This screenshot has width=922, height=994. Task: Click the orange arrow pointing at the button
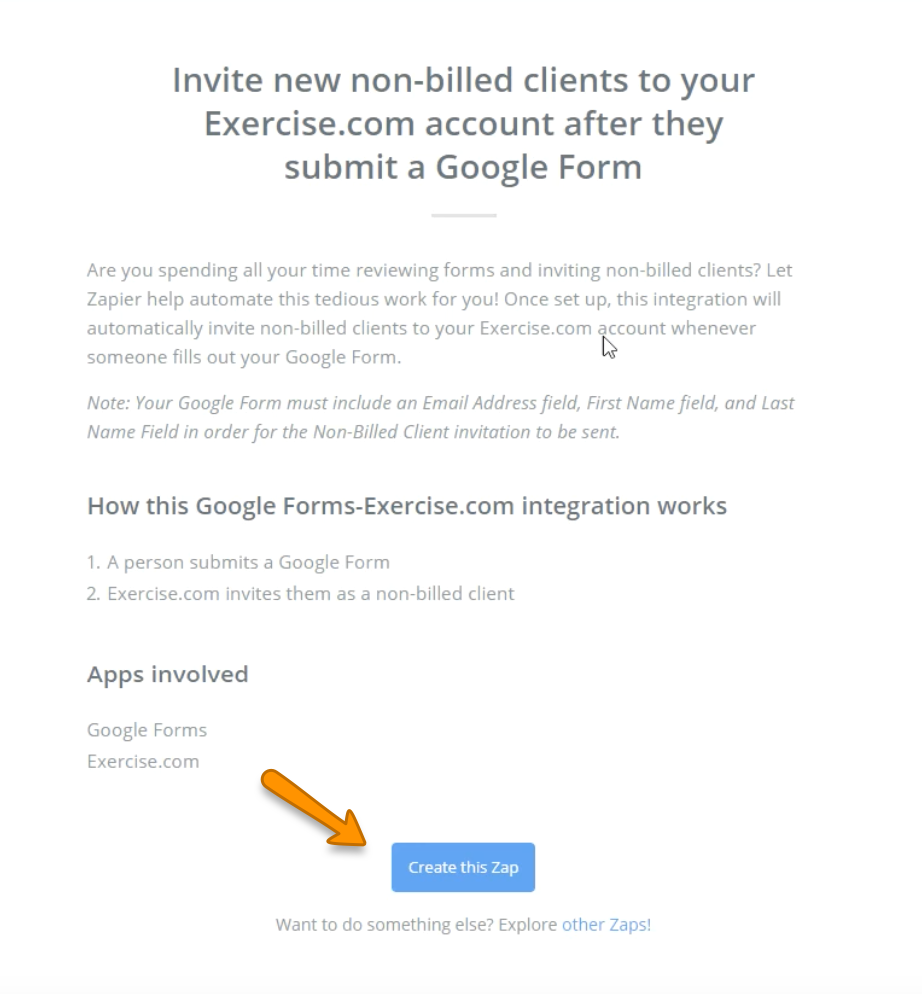313,808
